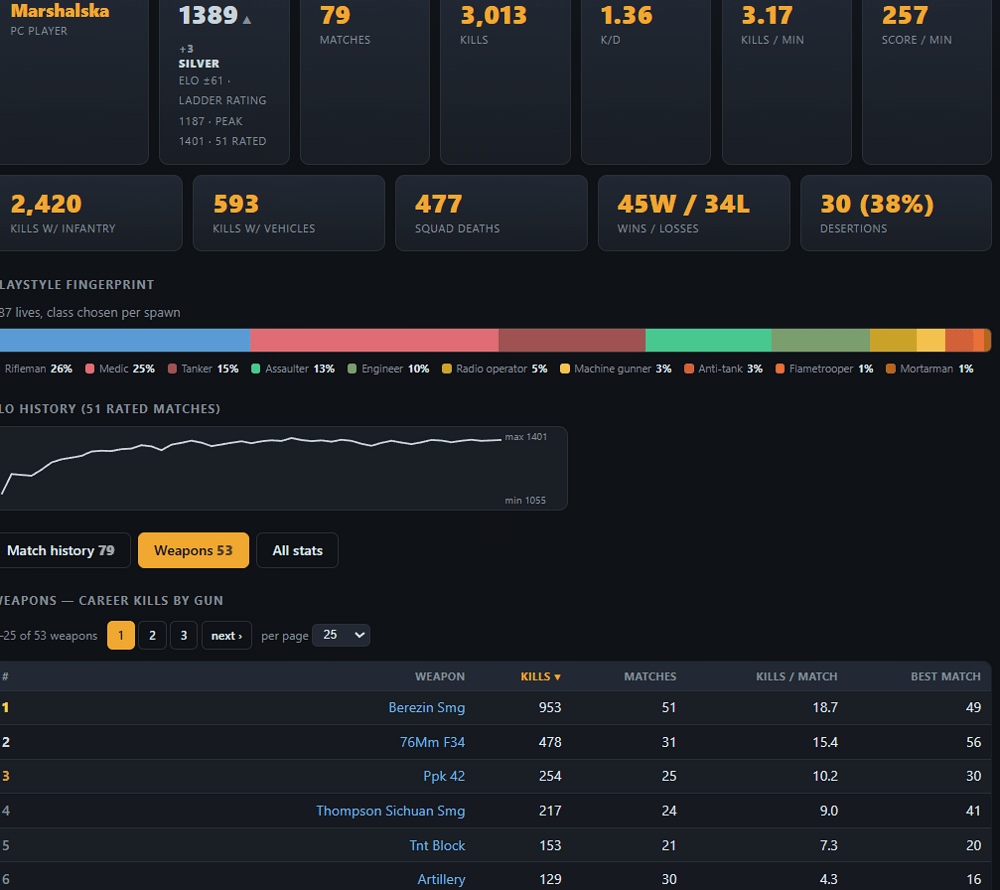Viewport: 1000px width, 890px height.
Task: Open the Thompson Sichuan Smg link
Action: 390,811
